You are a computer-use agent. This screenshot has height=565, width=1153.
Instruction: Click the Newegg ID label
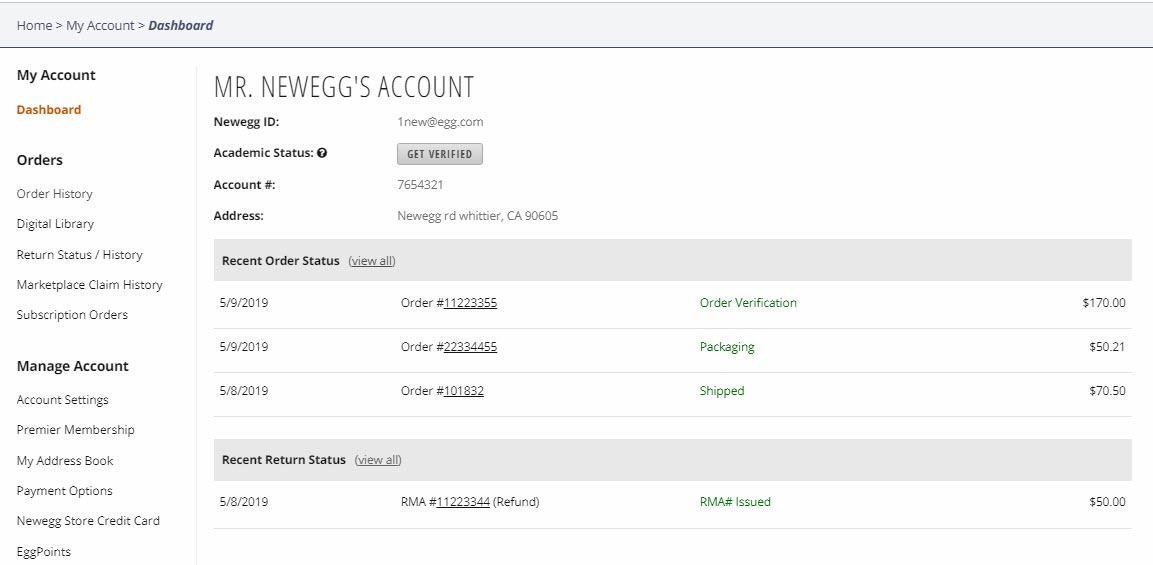tap(246, 122)
